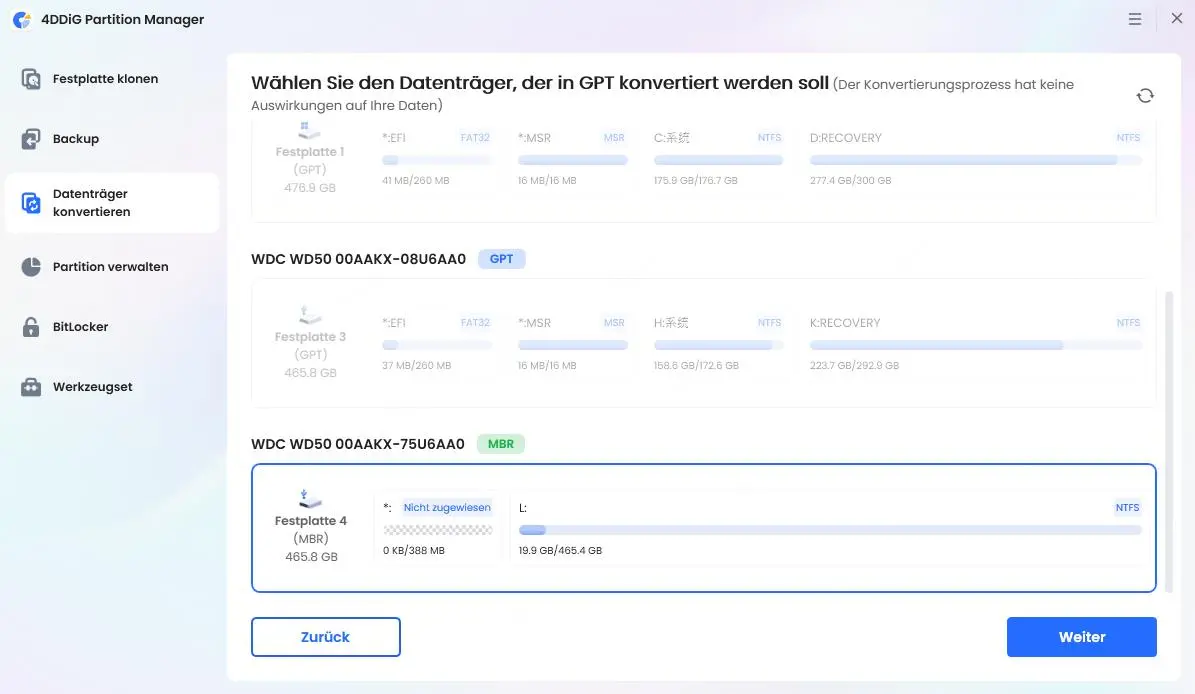Click the C:系统 partition usage bar
Image resolution: width=1195 pixels, height=694 pixels.
tap(718, 160)
